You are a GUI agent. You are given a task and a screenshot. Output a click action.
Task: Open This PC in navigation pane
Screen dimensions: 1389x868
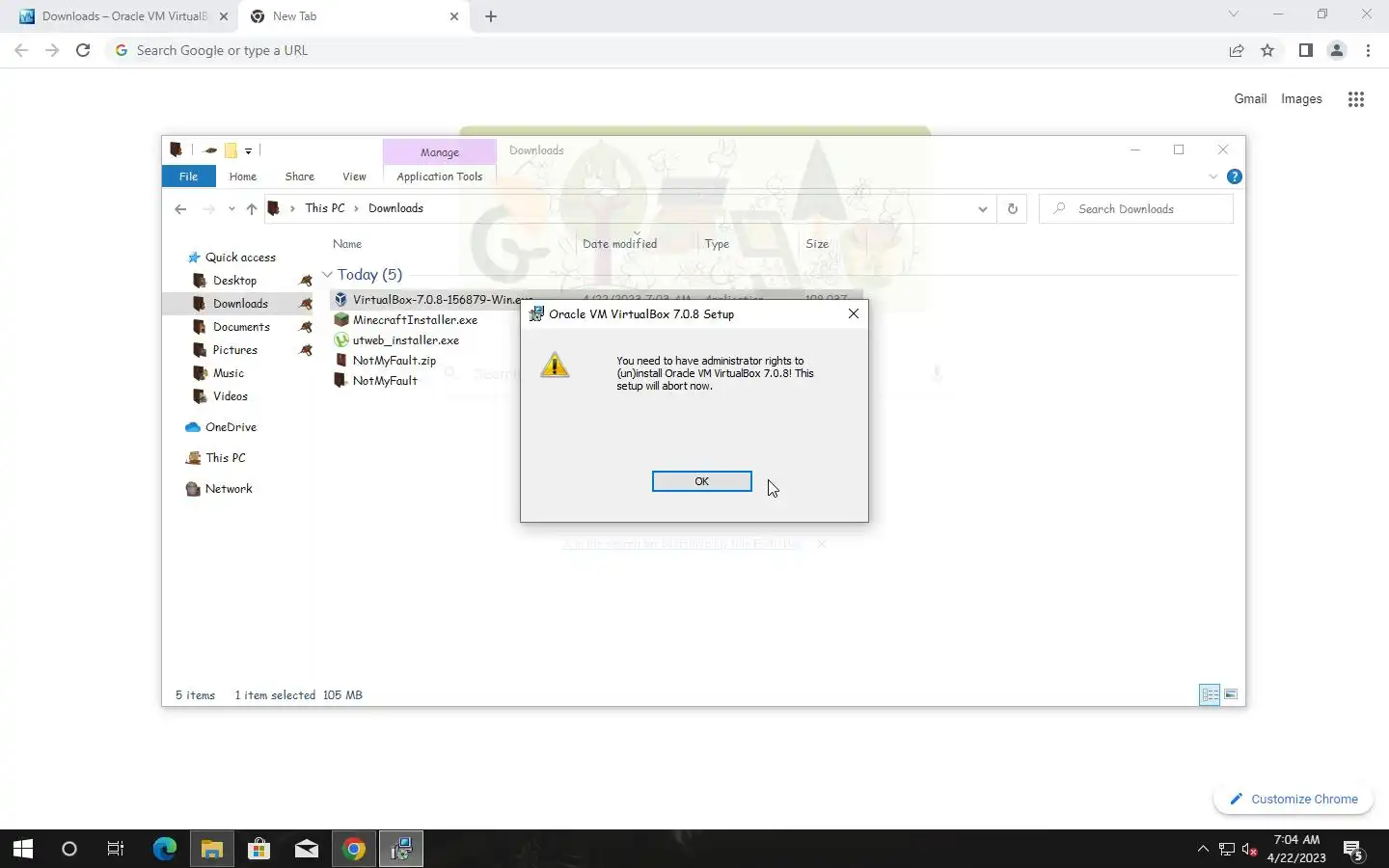225,458
